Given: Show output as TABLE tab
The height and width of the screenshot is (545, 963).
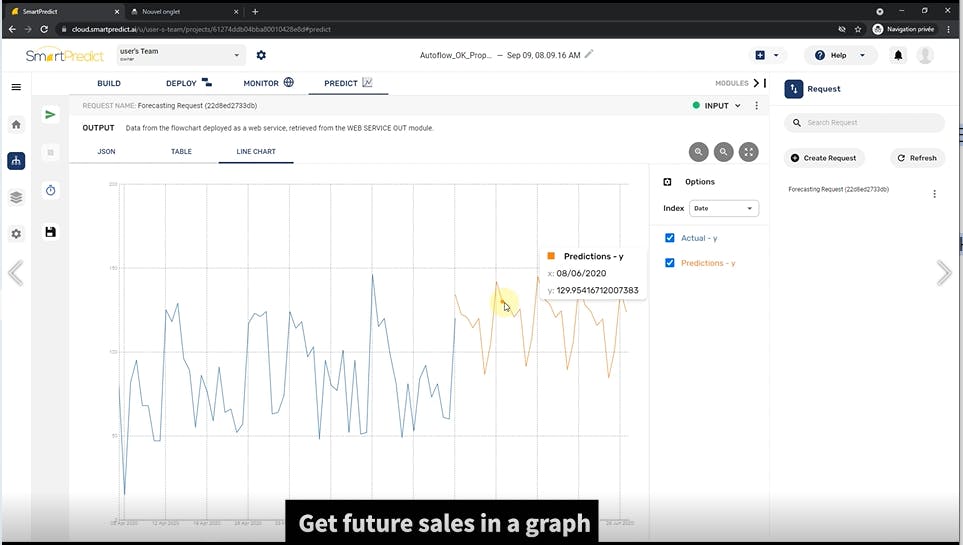Looking at the screenshot, I should click(181, 151).
